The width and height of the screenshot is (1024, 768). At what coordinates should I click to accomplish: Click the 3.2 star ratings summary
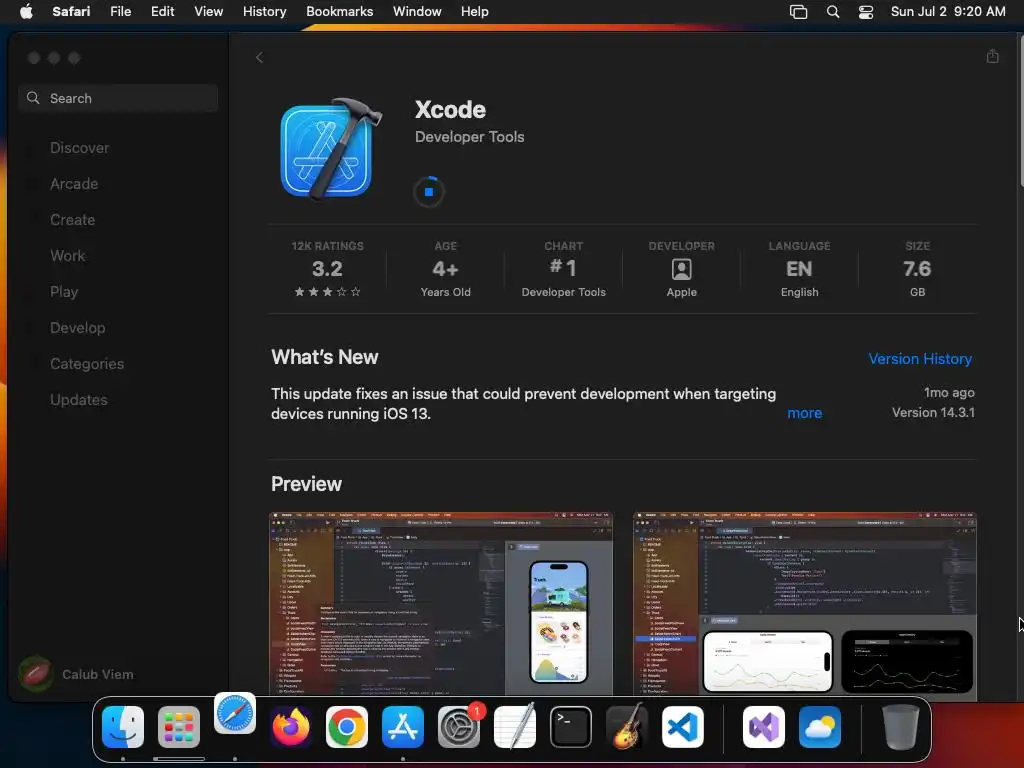(x=327, y=270)
